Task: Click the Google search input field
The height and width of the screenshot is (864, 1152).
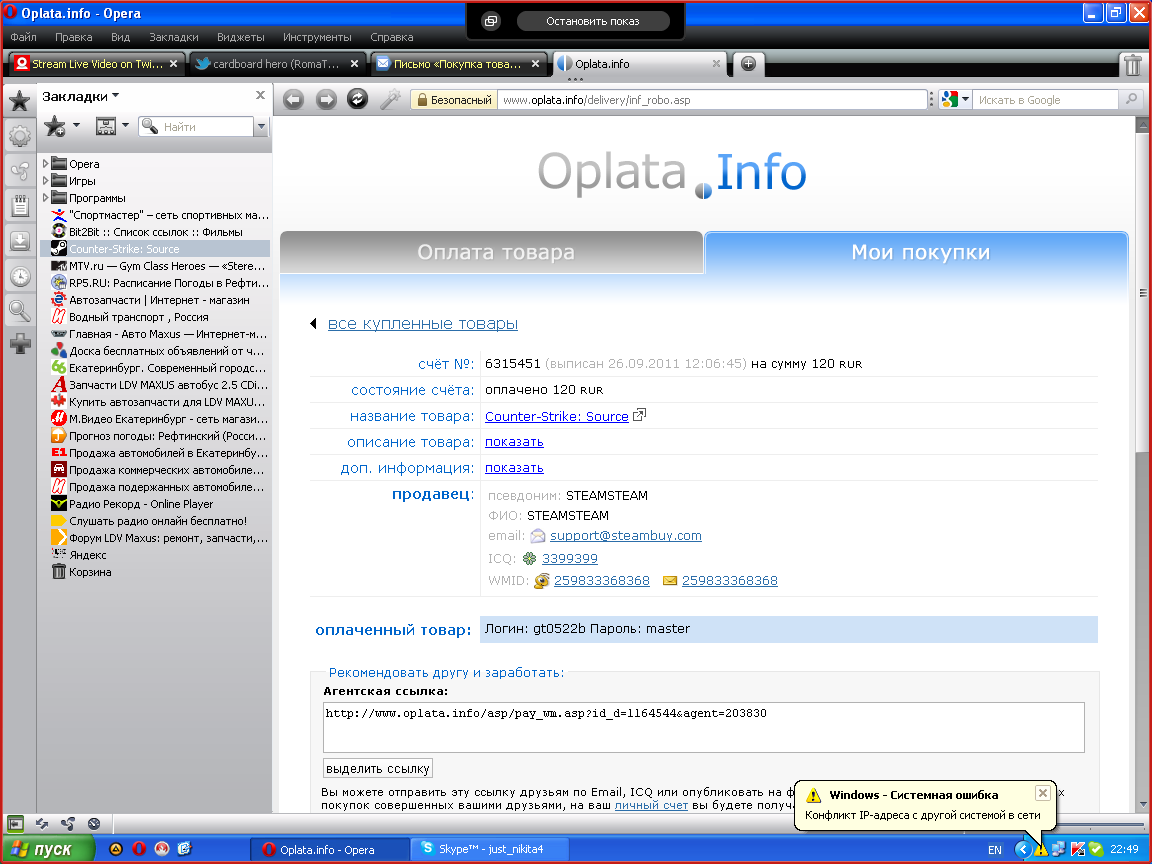Action: click(1046, 100)
